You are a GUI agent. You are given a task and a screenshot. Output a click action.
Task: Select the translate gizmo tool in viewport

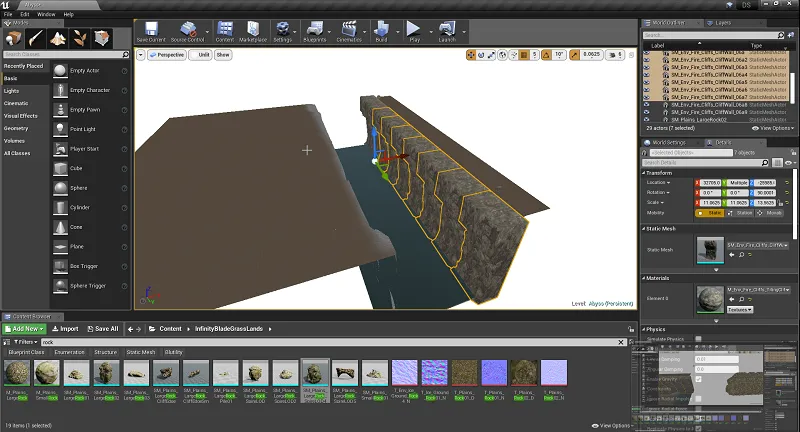471,55
